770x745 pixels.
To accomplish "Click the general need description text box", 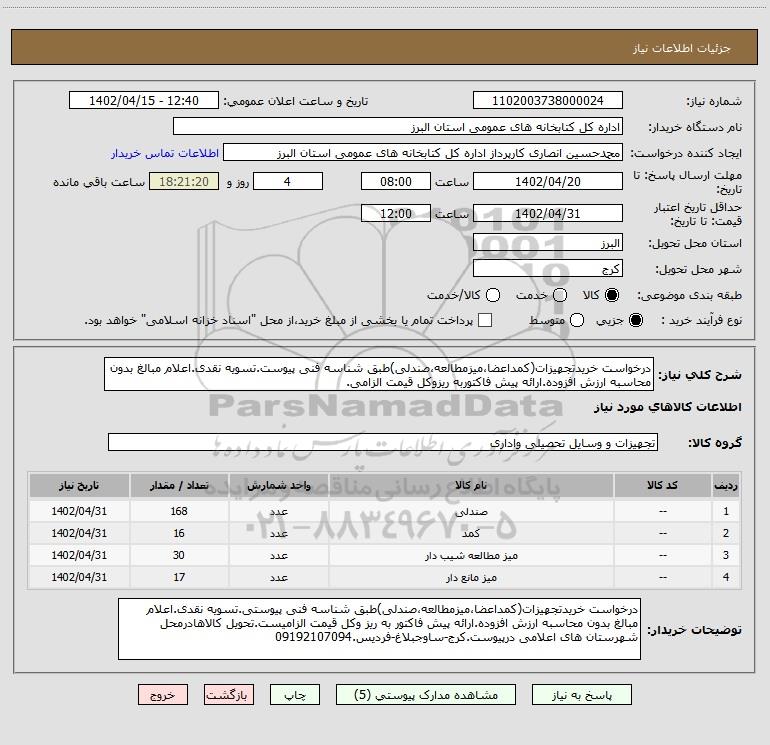I will pos(379,375).
